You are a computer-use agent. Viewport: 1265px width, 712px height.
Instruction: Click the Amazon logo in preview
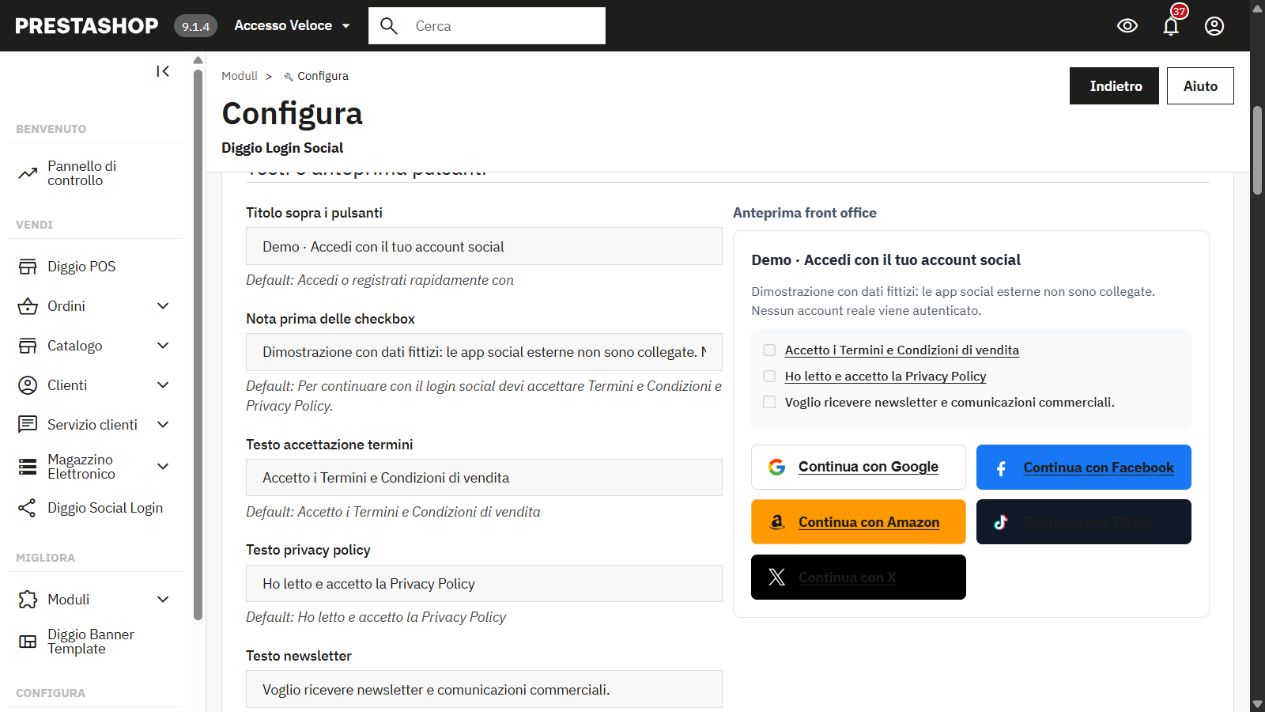click(777, 522)
